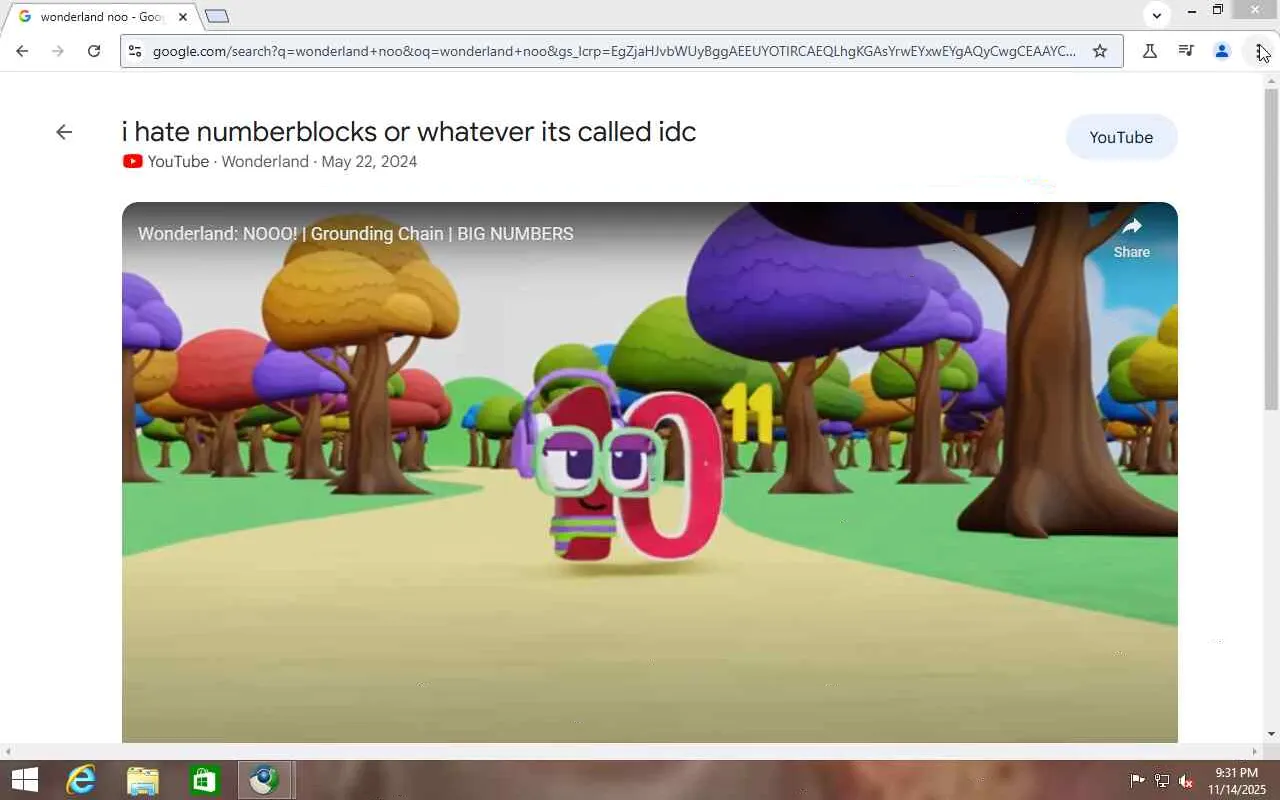1280x800 pixels.
Task: Open the taskbar clock showing 9:31 PM
Action: 1236,781
